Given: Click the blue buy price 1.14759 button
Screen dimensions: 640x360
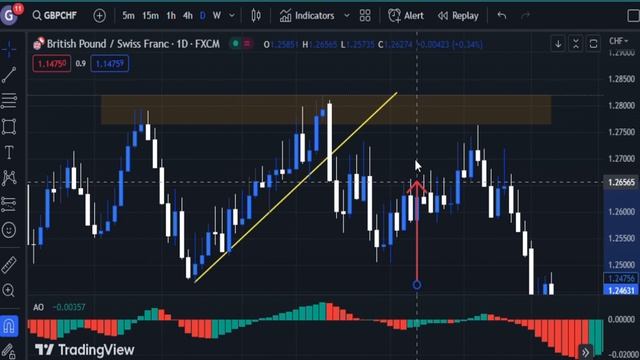Looking at the screenshot, I should [110, 64].
